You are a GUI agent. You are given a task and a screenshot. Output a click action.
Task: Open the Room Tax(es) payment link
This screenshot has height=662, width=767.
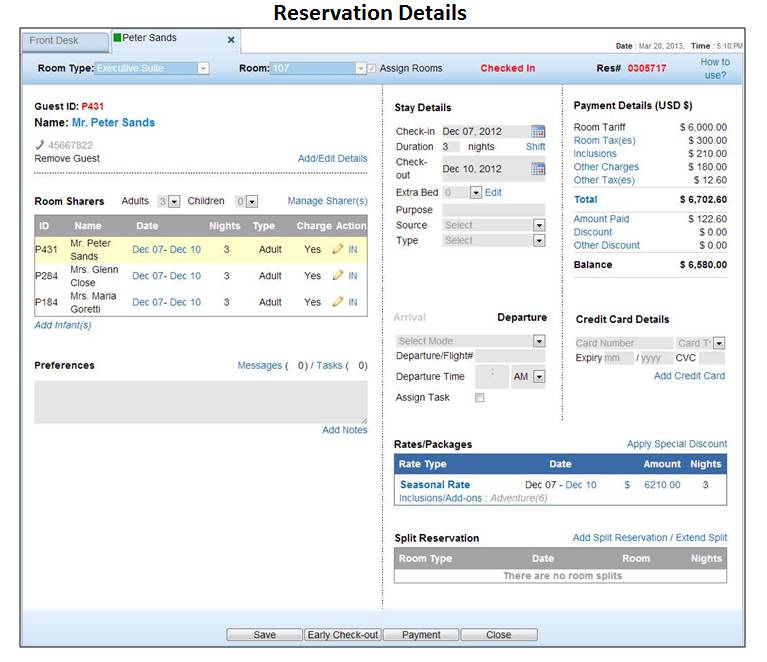coord(605,140)
